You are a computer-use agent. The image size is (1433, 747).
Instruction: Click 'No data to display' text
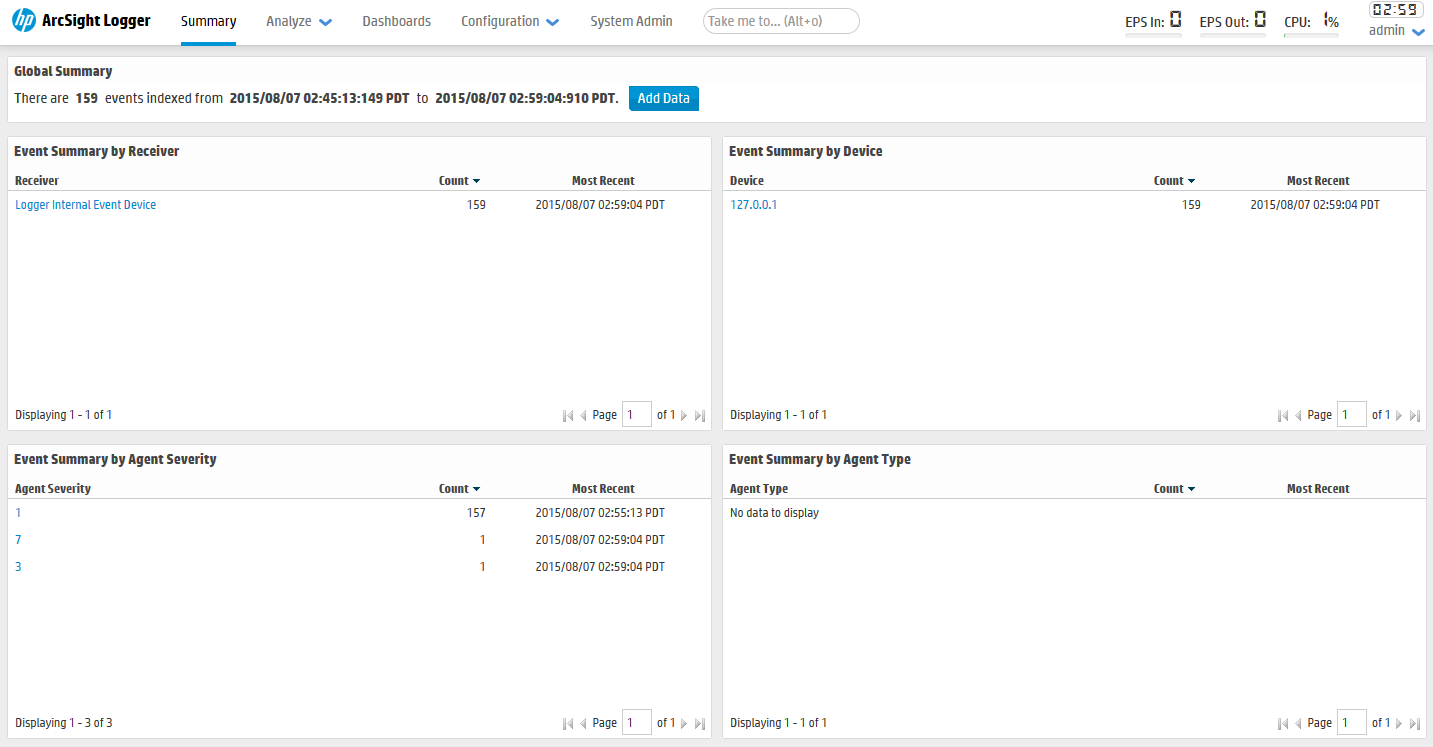(774, 513)
